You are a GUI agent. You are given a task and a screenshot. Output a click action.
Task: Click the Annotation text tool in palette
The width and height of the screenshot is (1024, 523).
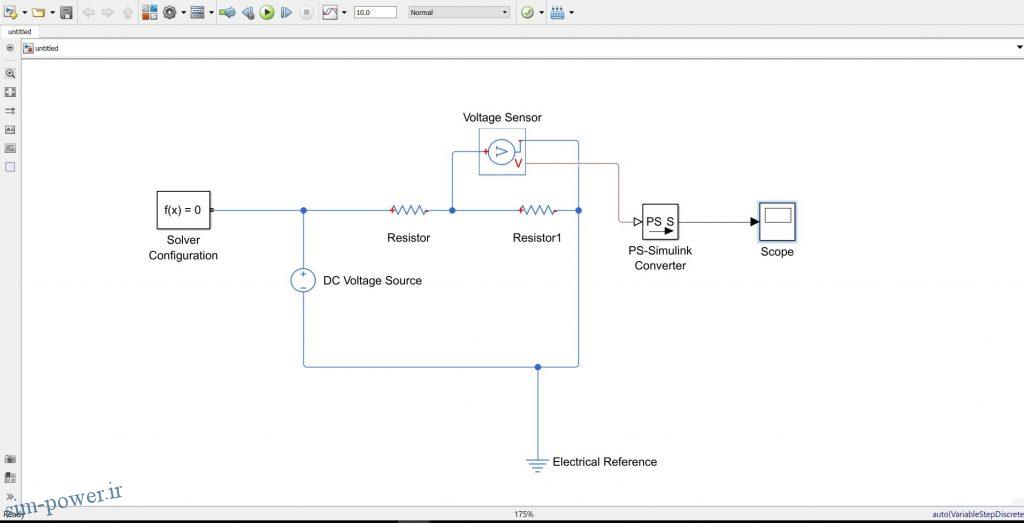(x=10, y=129)
